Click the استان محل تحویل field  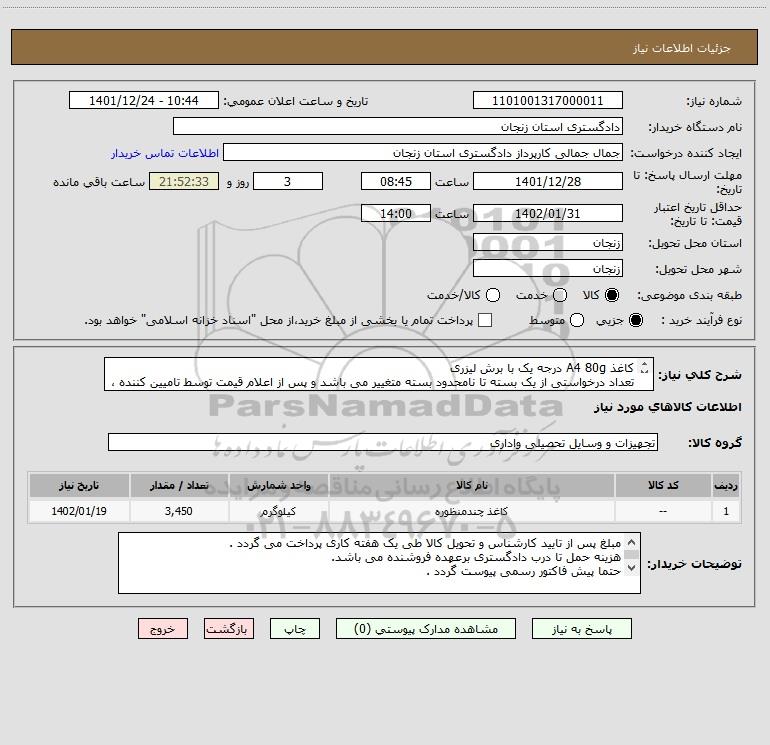coord(548,242)
